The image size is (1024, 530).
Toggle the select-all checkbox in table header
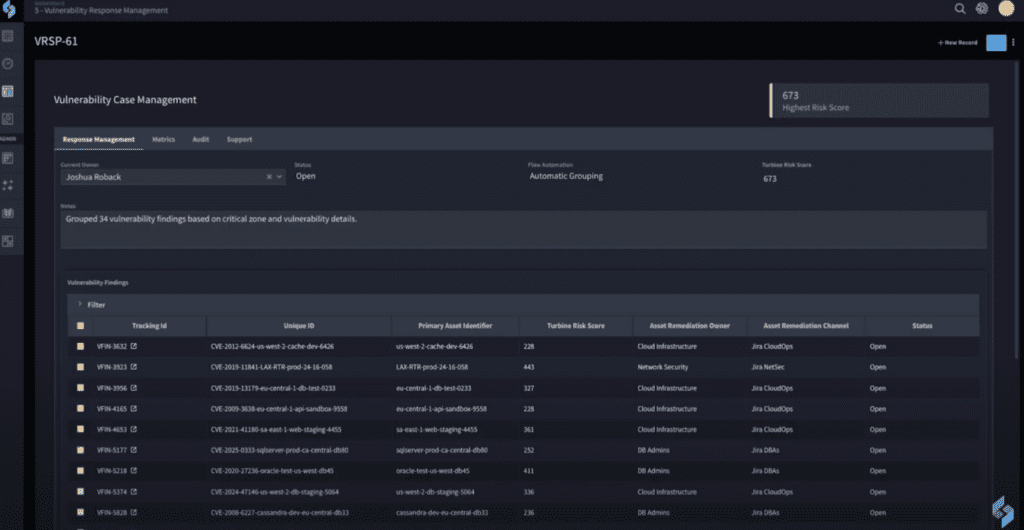[x=80, y=326]
